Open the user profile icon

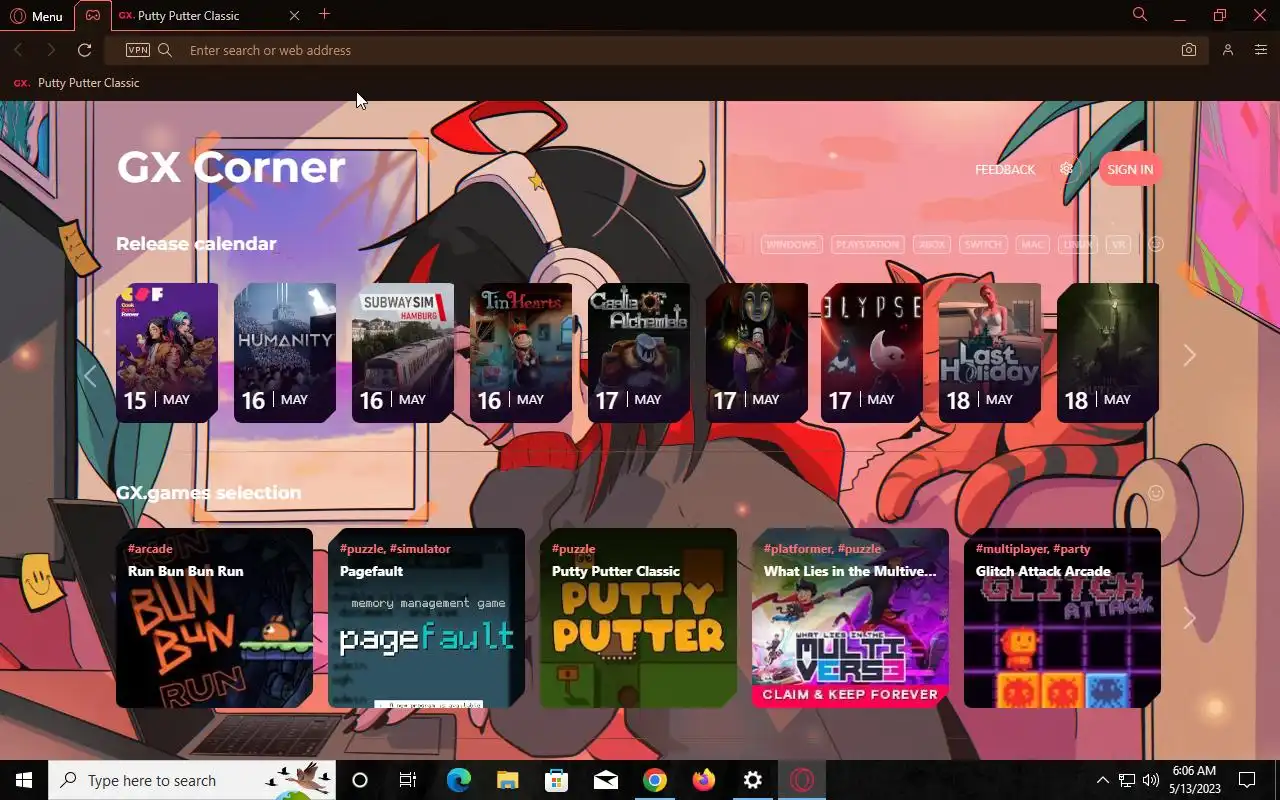[1228, 50]
